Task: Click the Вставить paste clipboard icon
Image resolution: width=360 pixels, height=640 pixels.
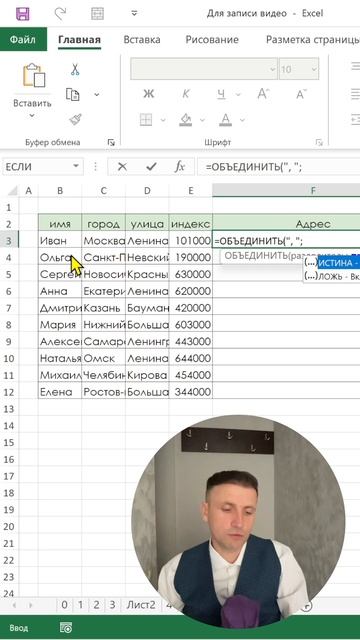Action: (x=33, y=76)
